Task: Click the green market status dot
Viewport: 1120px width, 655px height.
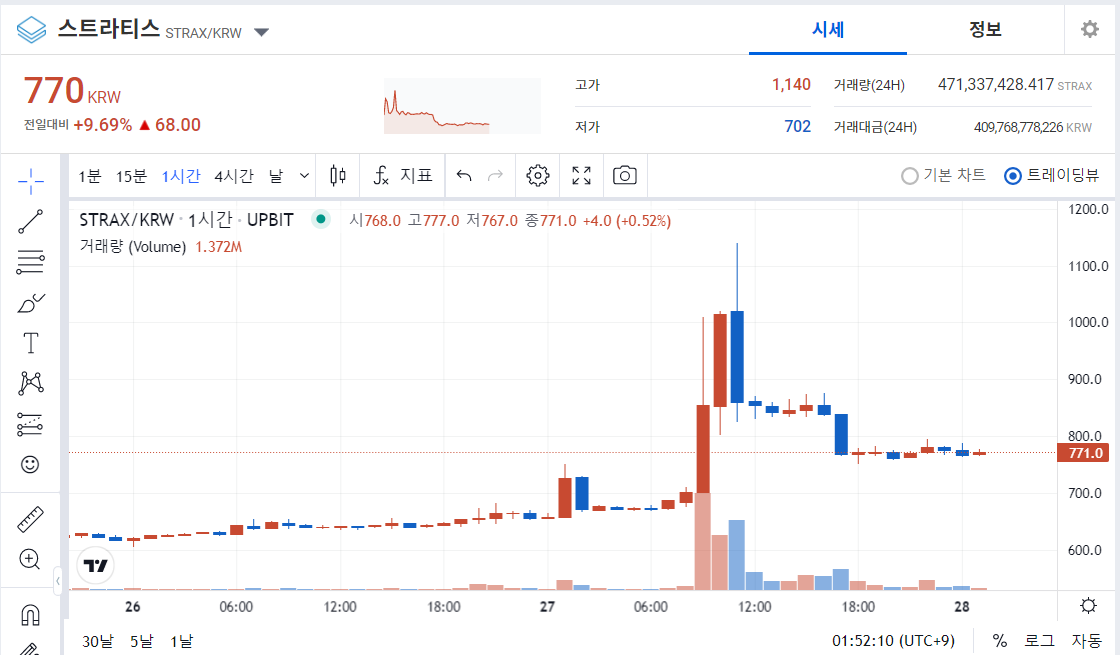Action: (x=321, y=219)
